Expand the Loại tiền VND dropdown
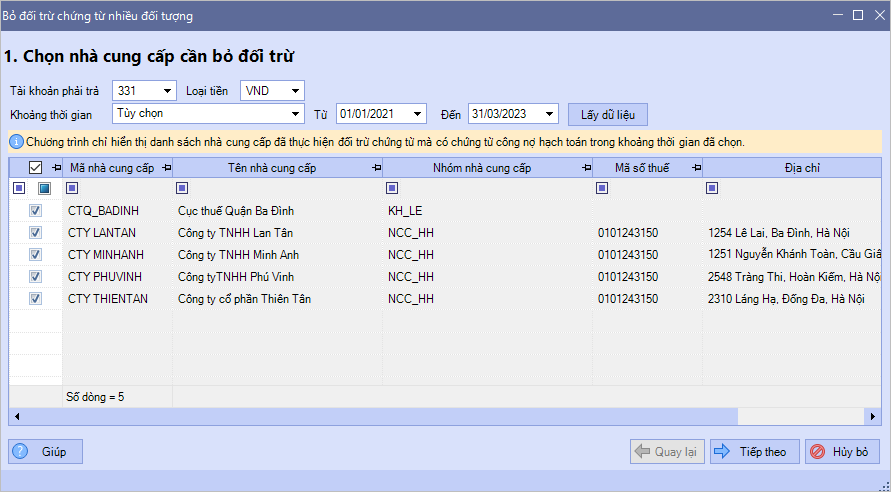The height and width of the screenshot is (492, 891). pyautogui.click(x=295, y=91)
